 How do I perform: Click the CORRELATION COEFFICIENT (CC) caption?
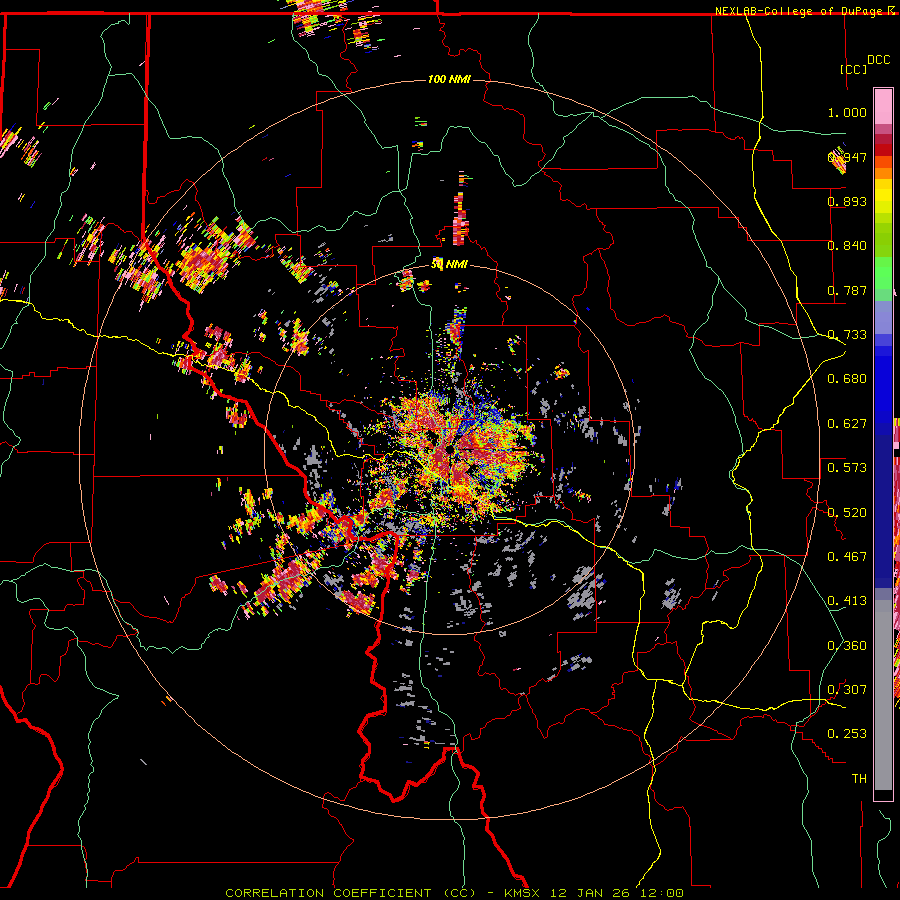(351, 893)
